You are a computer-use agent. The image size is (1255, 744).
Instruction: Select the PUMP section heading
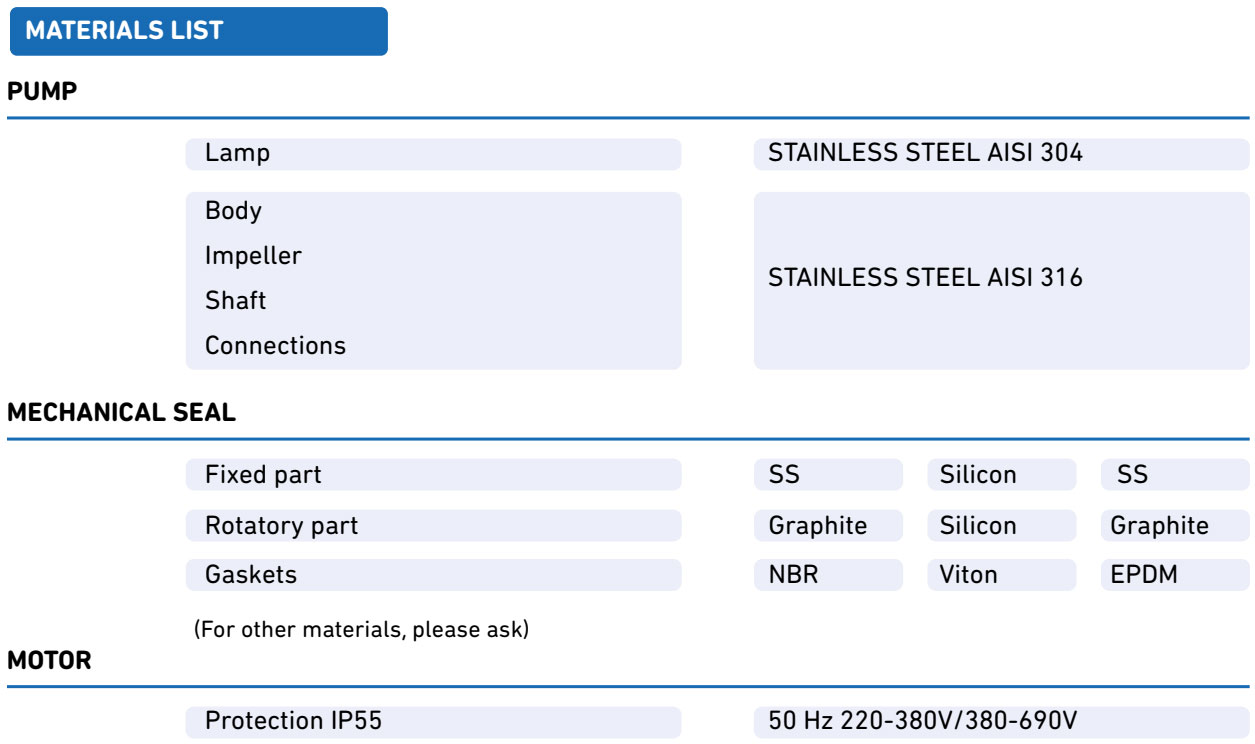pyautogui.click(x=43, y=91)
